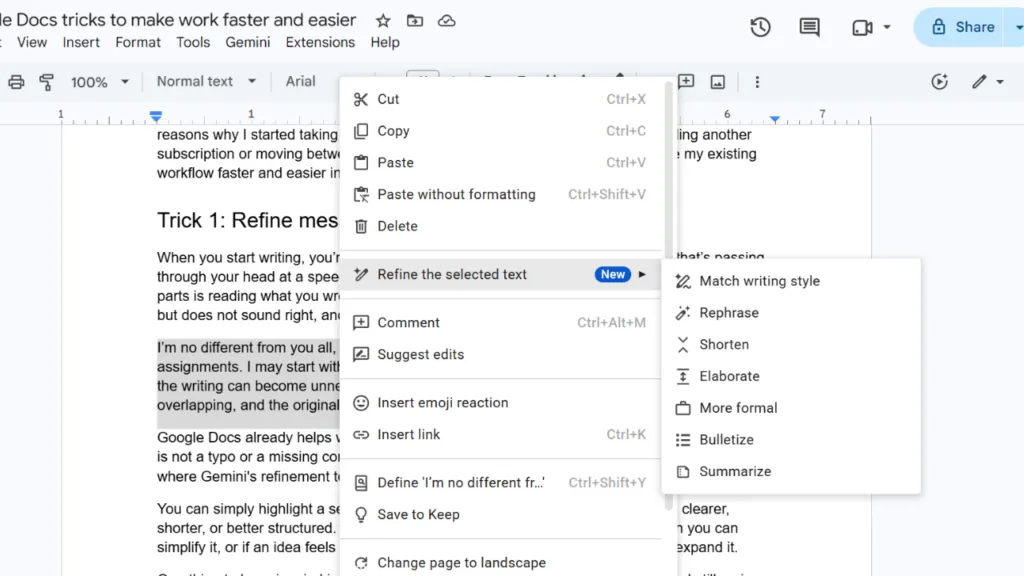Choose Bulletize option

point(791,440)
